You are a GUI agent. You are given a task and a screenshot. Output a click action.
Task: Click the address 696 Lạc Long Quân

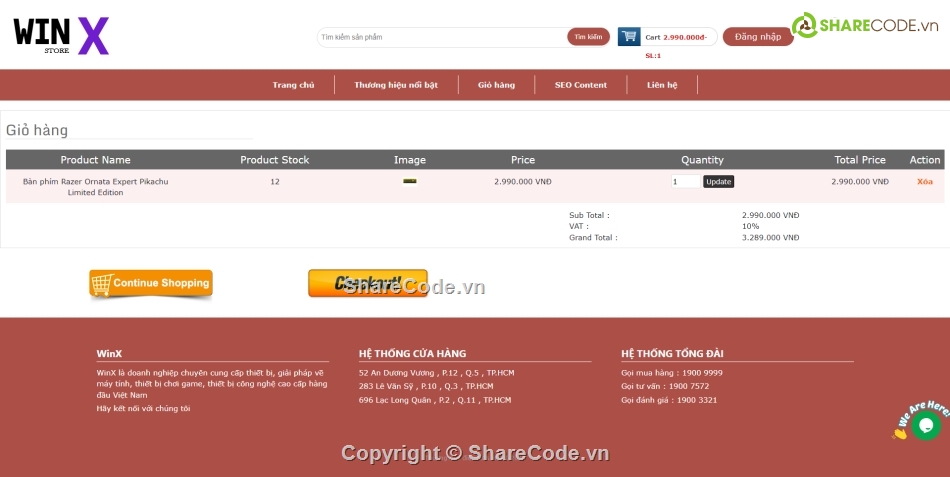tap(435, 400)
